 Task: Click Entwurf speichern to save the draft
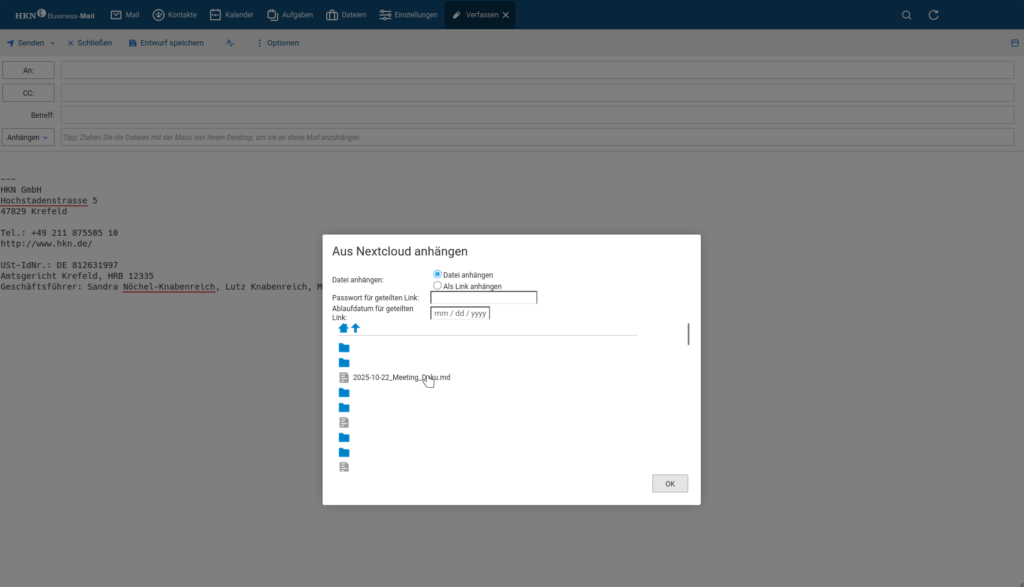tap(166, 43)
